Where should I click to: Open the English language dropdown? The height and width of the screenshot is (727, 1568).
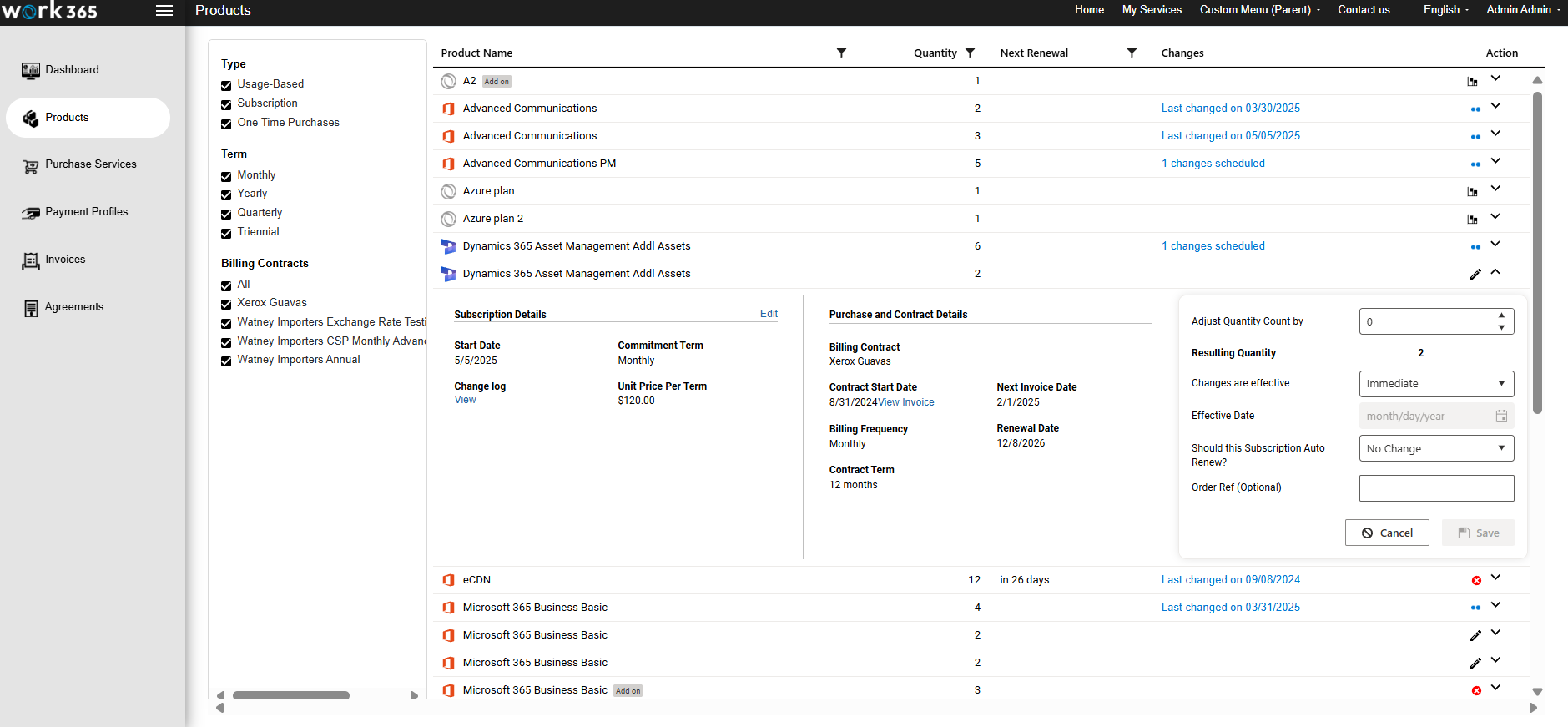(x=1446, y=10)
